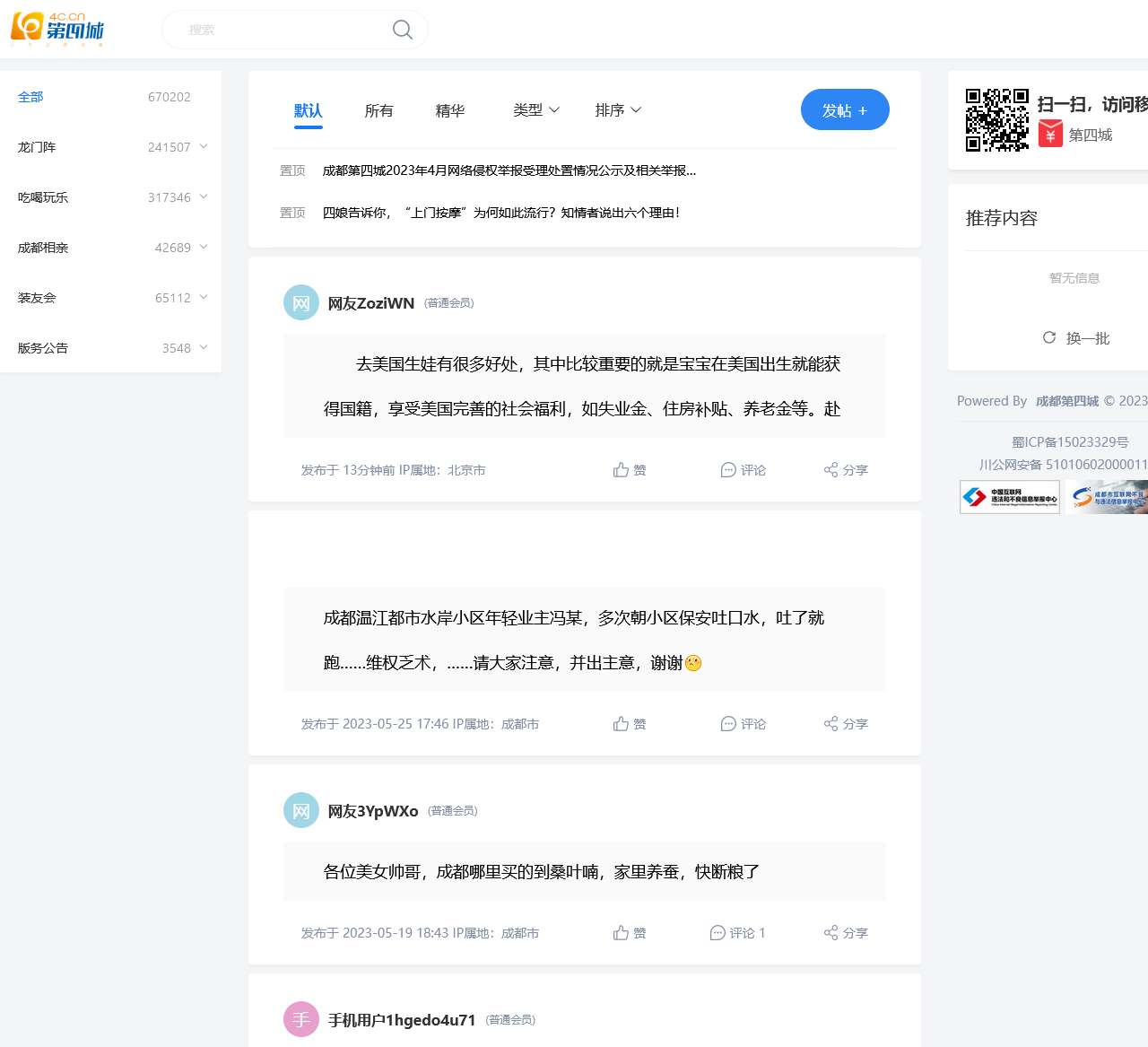Open the 吃喝玩乐 category

[x=43, y=197]
